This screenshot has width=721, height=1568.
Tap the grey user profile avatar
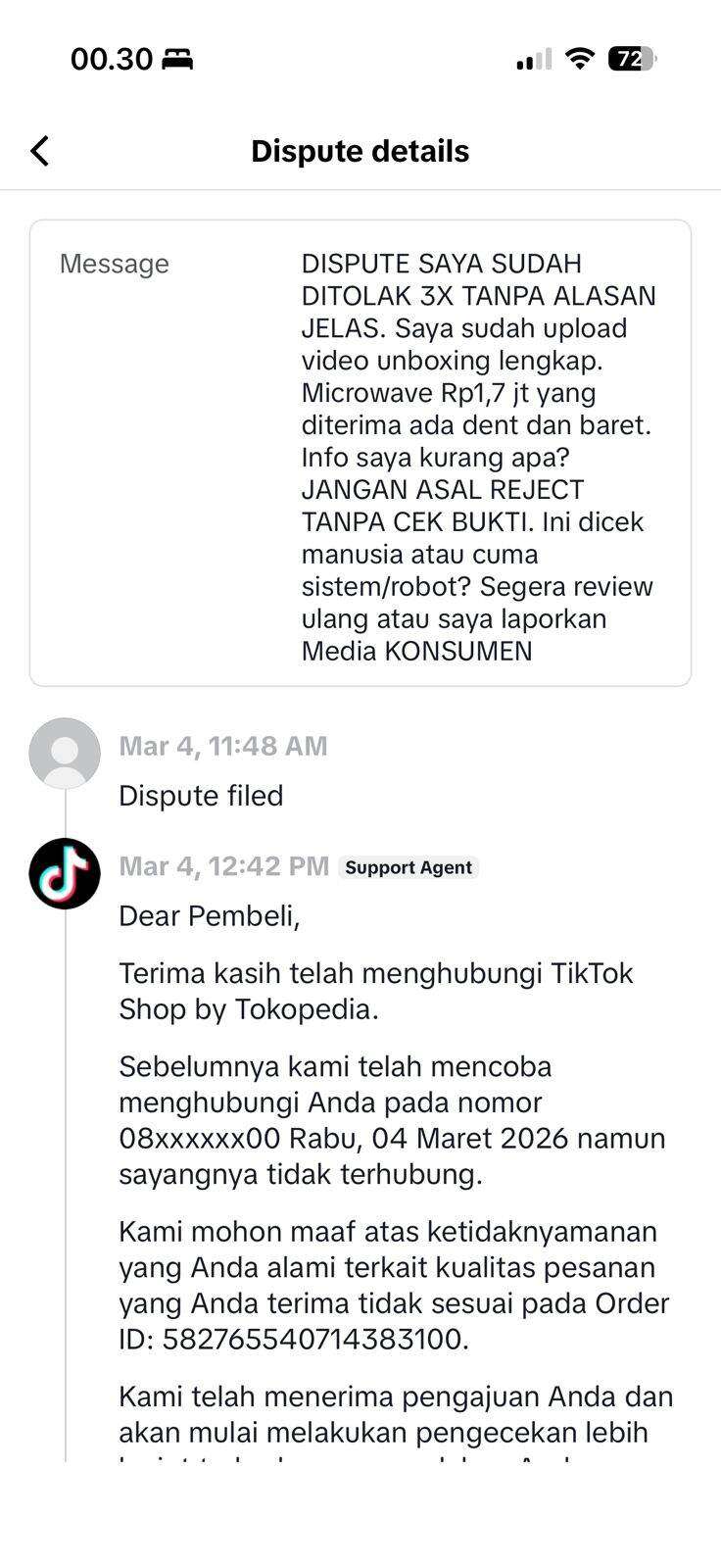click(65, 753)
